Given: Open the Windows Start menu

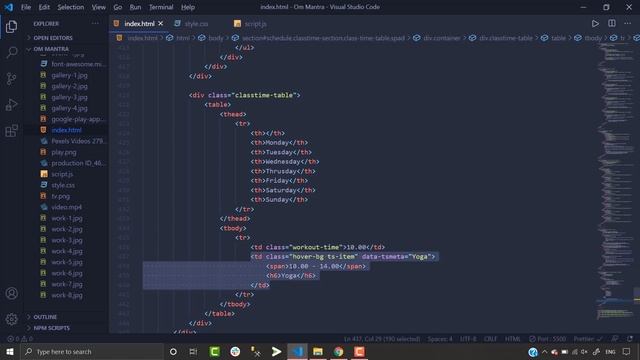Looking at the screenshot, I should click(10, 351).
